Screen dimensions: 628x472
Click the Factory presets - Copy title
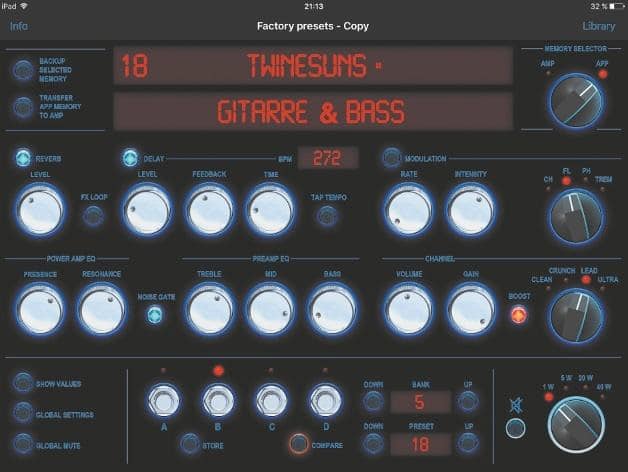313,26
